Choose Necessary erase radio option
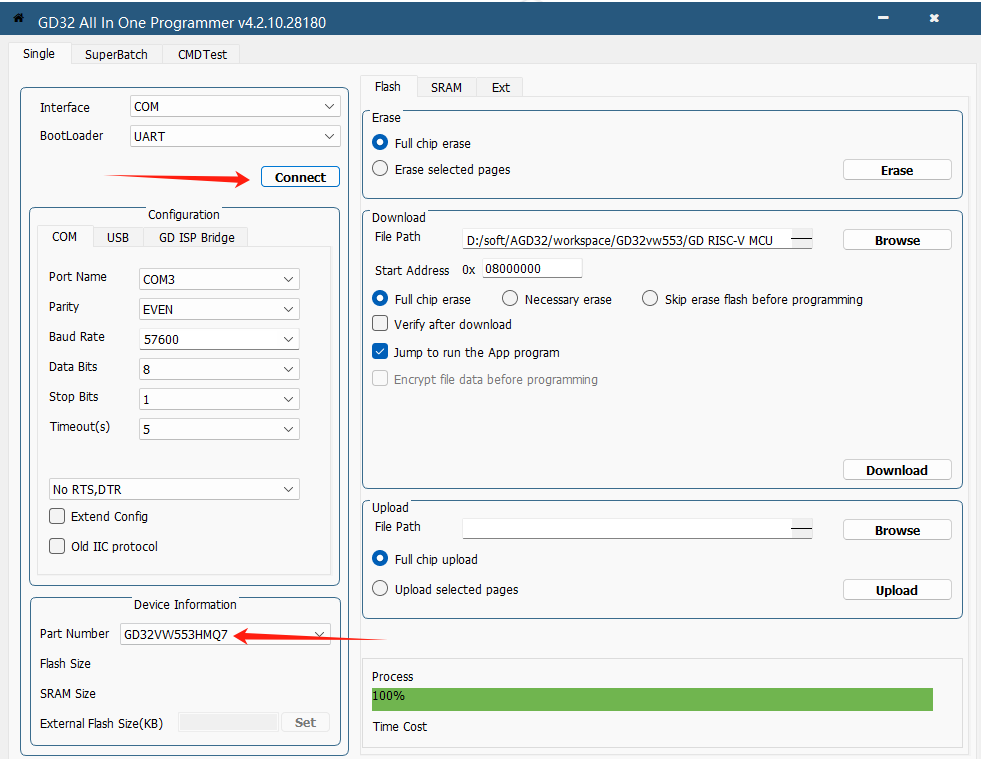The width and height of the screenshot is (981, 759). click(x=510, y=299)
